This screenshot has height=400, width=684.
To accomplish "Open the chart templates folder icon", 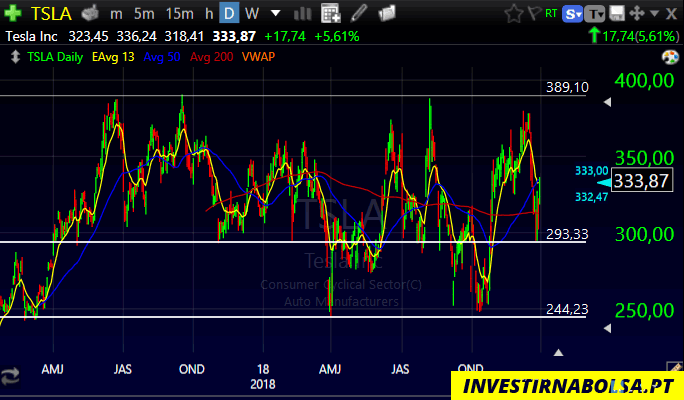I will pos(387,14).
